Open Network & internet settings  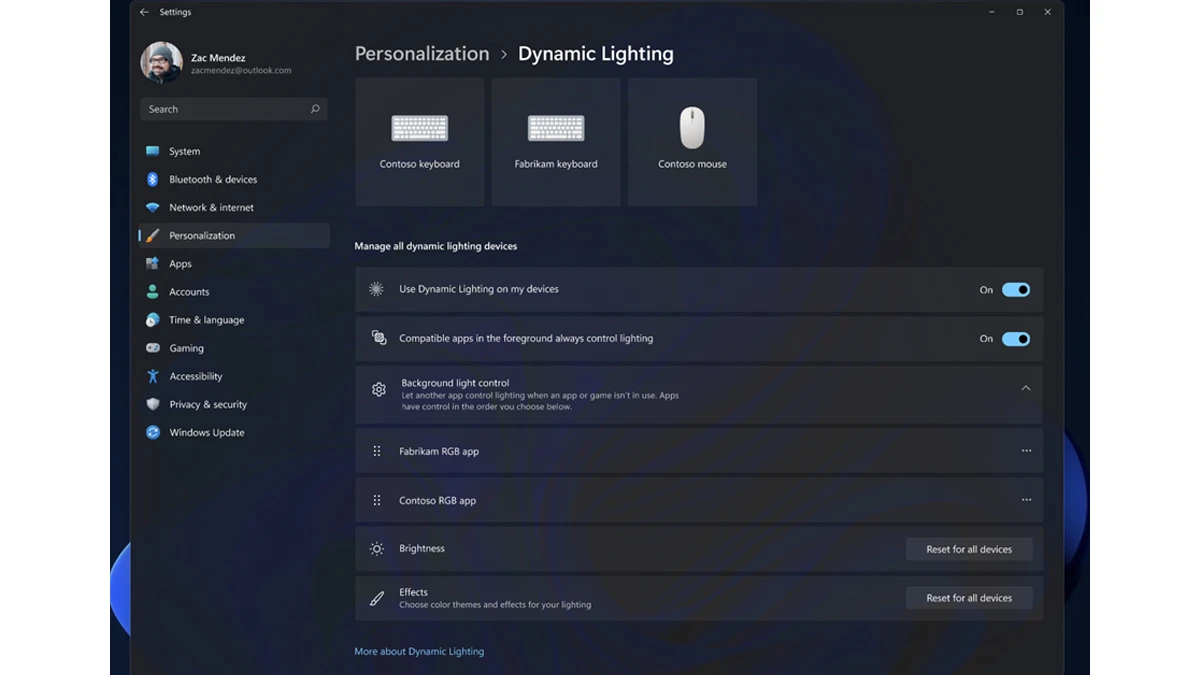pos(234,207)
